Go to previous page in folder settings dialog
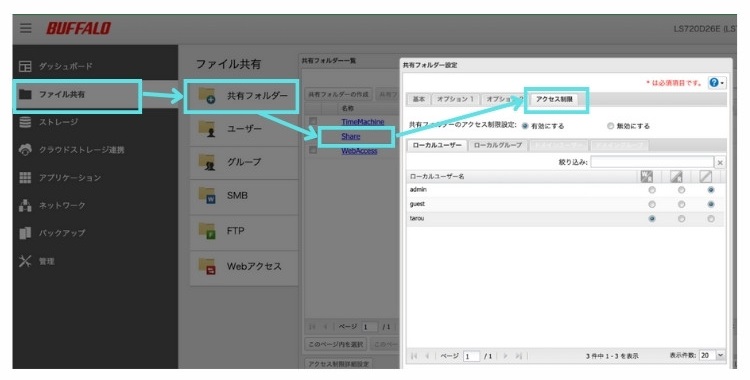Screen dimensions: 750x380 click(427, 356)
